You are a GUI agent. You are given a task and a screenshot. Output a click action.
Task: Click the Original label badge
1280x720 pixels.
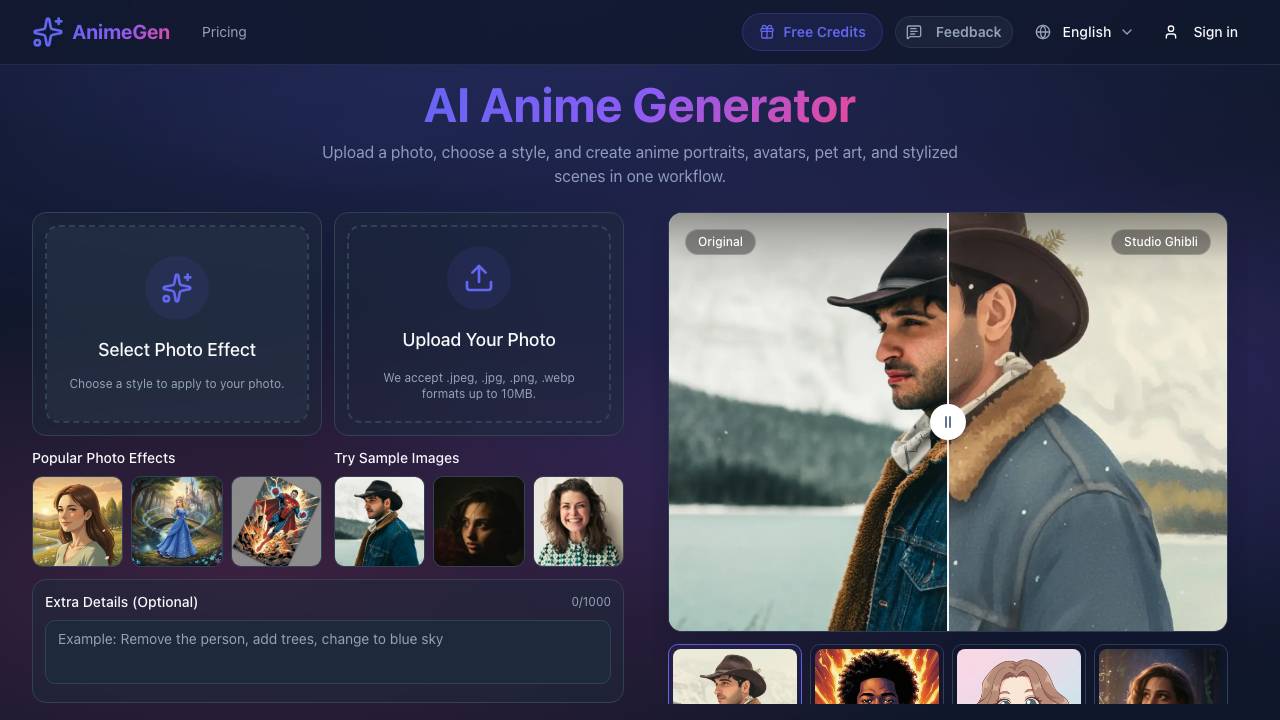[x=720, y=241]
